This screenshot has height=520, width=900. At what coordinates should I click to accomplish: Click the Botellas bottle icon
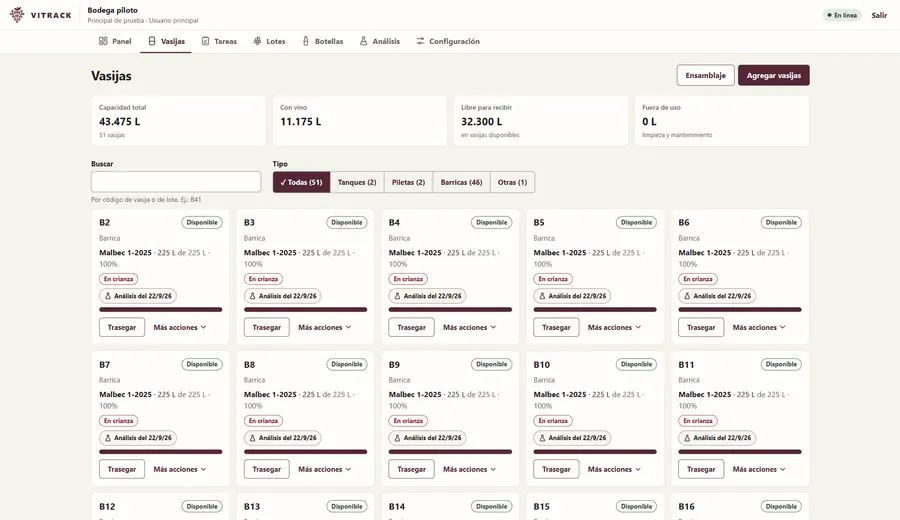pyautogui.click(x=306, y=41)
